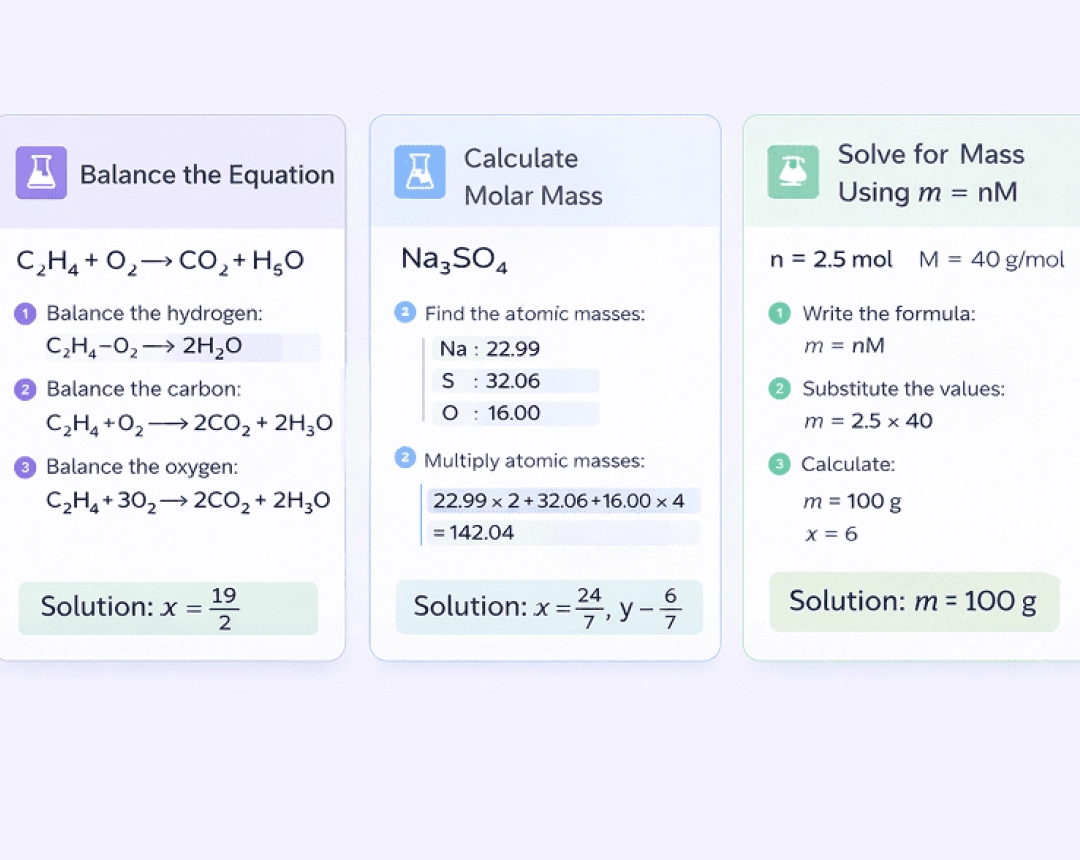Select the S : 32.06 atomic mass row

pos(515,381)
